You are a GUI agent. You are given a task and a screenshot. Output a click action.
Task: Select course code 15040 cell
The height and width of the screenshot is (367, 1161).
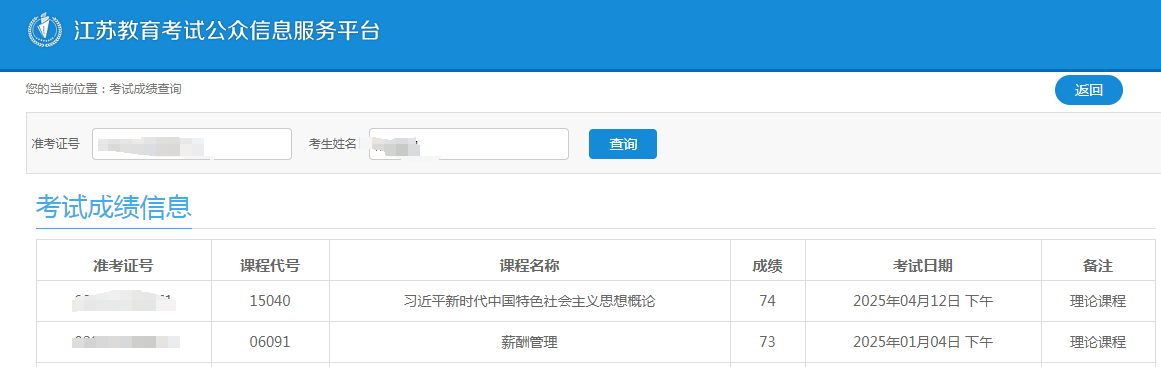[x=270, y=301]
